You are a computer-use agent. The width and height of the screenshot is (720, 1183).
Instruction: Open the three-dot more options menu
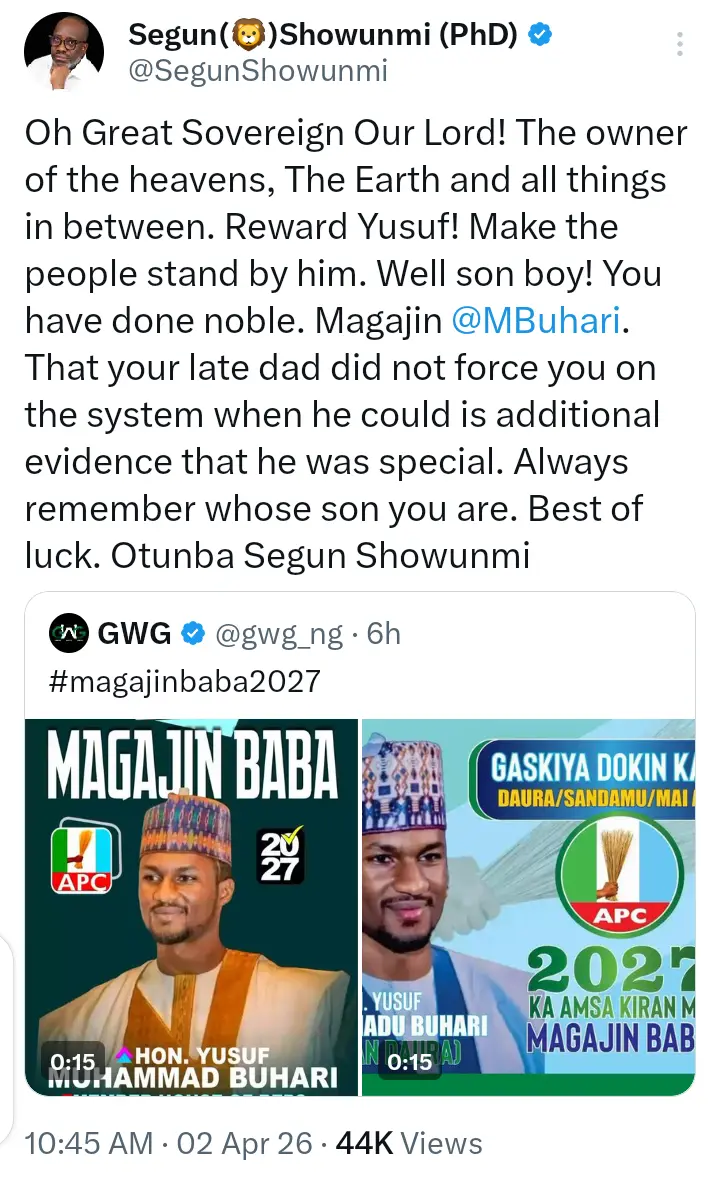(680, 44)
